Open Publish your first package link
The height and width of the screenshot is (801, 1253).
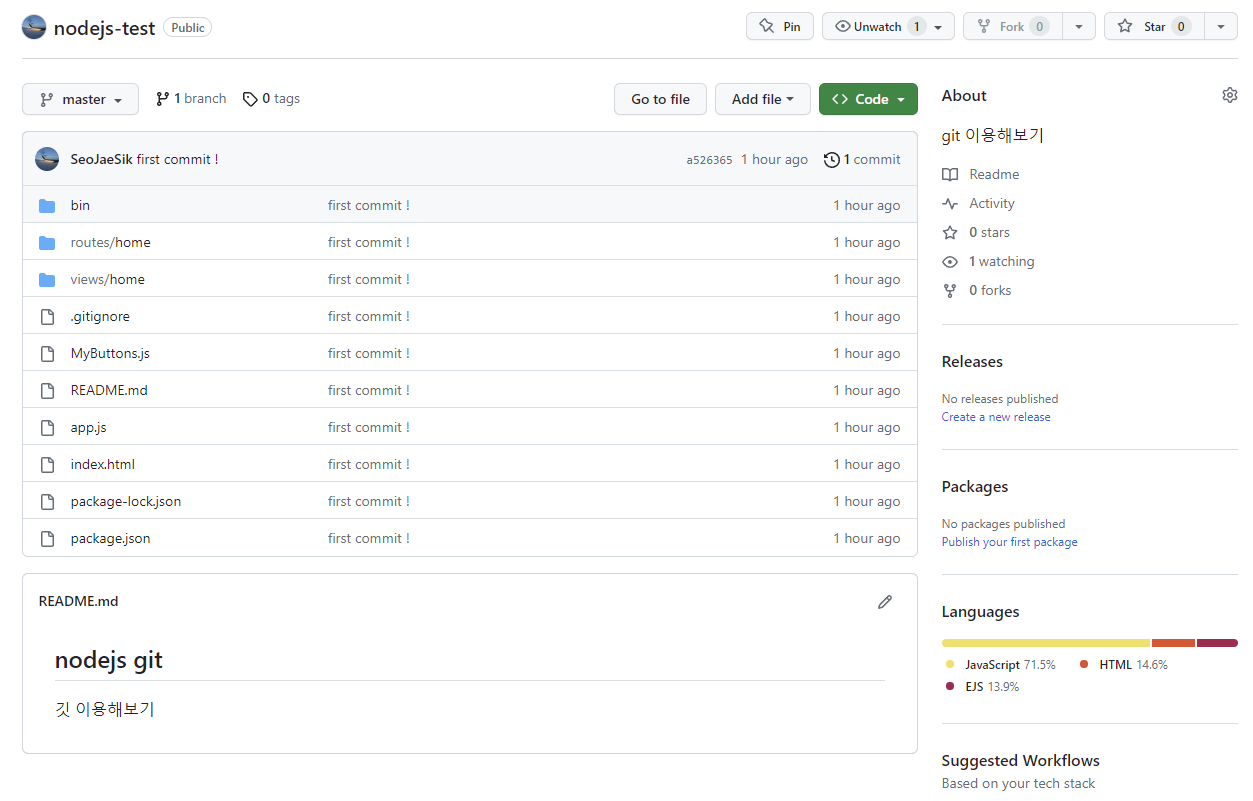pyautogui.click(x=1010, y=542)
